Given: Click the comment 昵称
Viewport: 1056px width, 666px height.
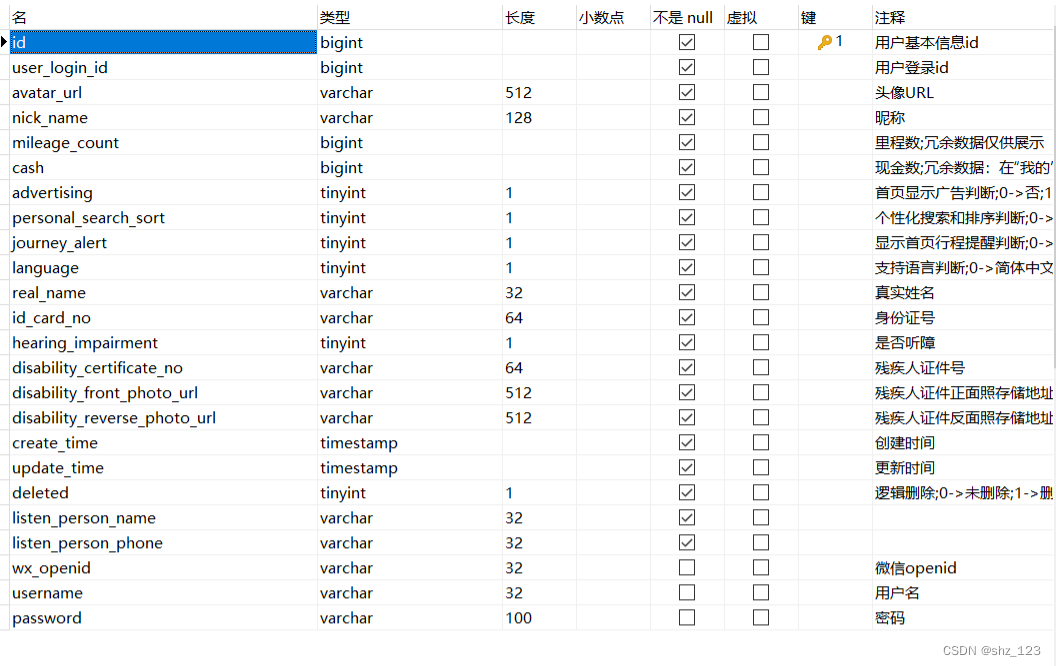Looking at the screenshot, I should coord(890,117).
